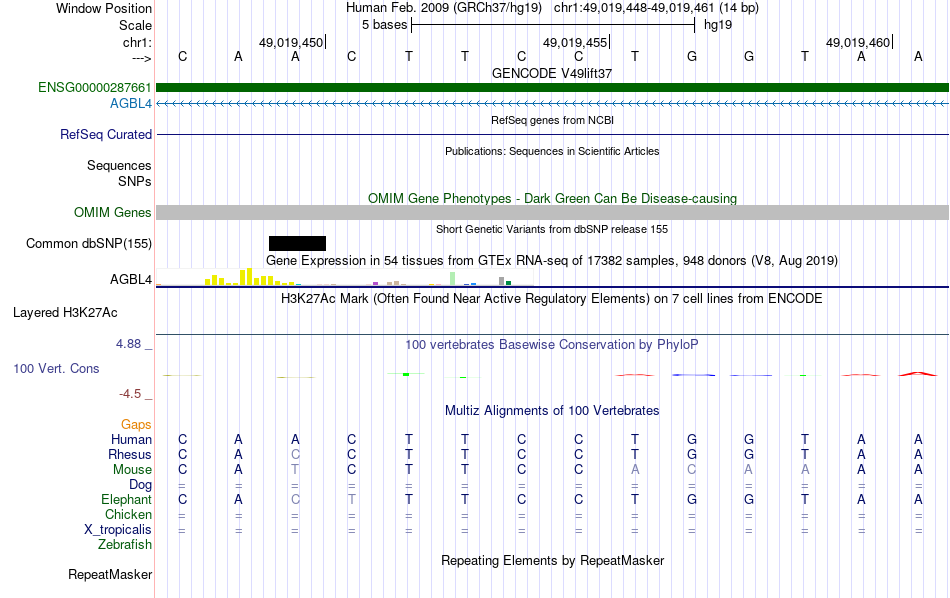The height and width of the screenshot is (598, 950).
Task: Select the Rhesus alignment row label
Action: click(130, 454)
